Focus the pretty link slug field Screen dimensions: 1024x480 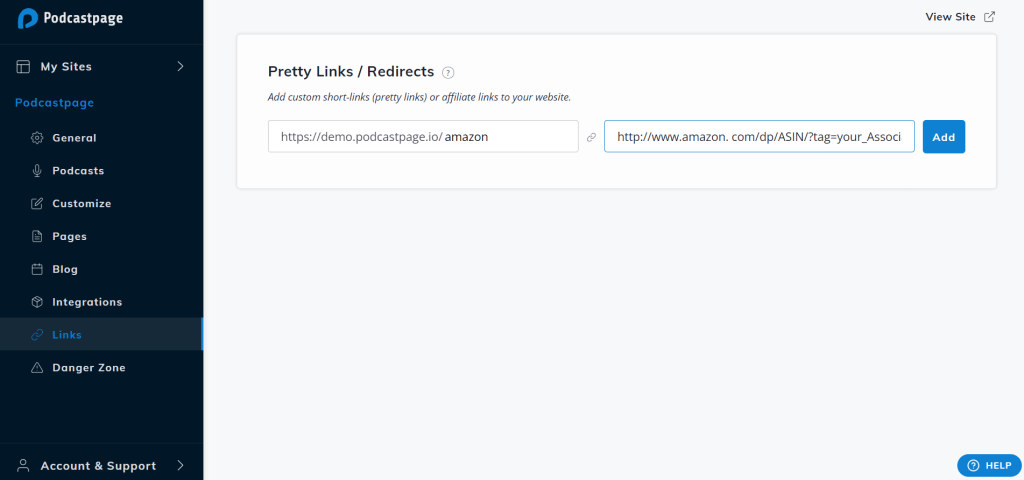[x=510, y=137]
